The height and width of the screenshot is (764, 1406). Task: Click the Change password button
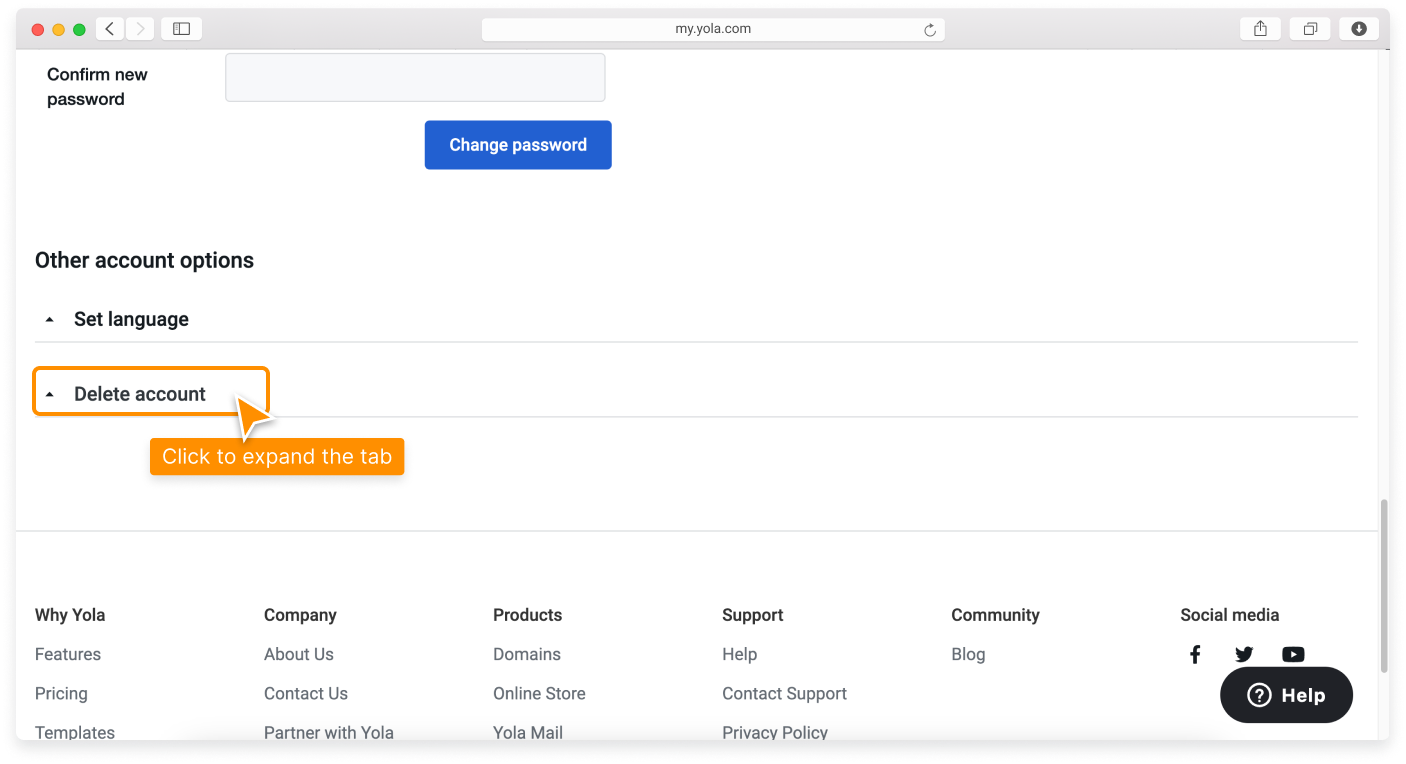point(518,145)
